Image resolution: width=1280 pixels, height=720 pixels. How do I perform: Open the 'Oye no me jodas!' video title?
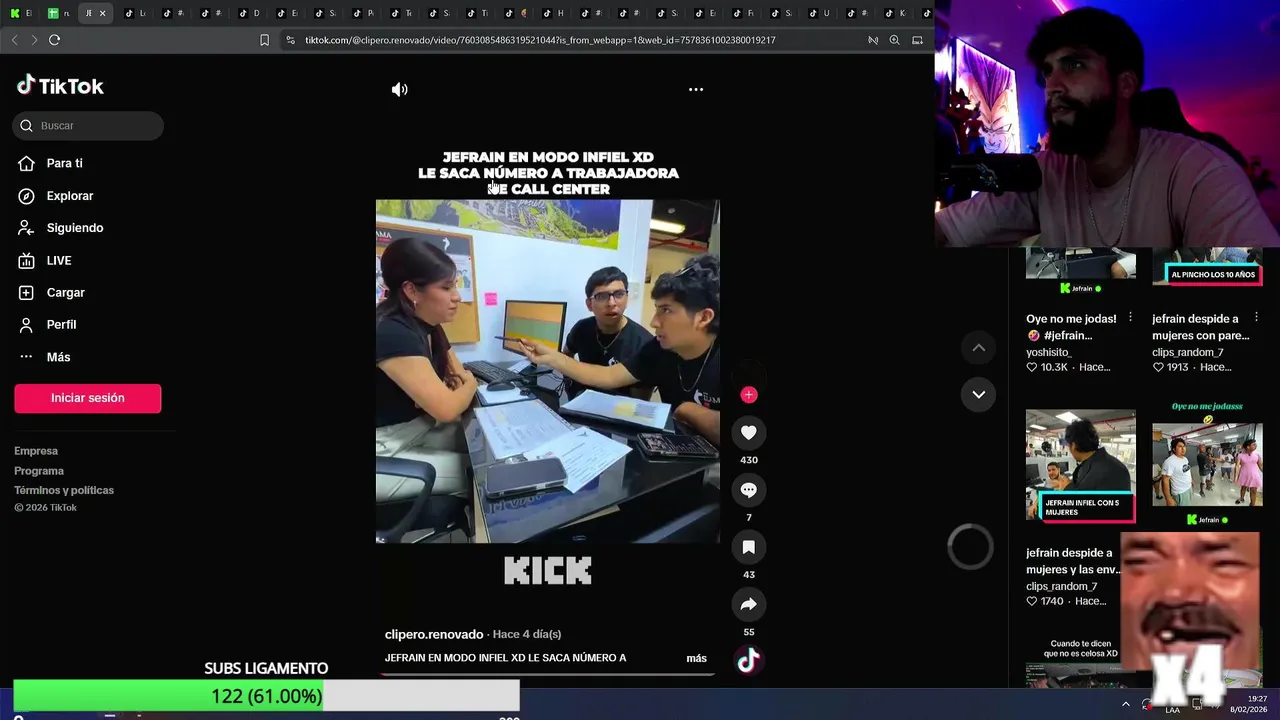[x=1071, y=327]
